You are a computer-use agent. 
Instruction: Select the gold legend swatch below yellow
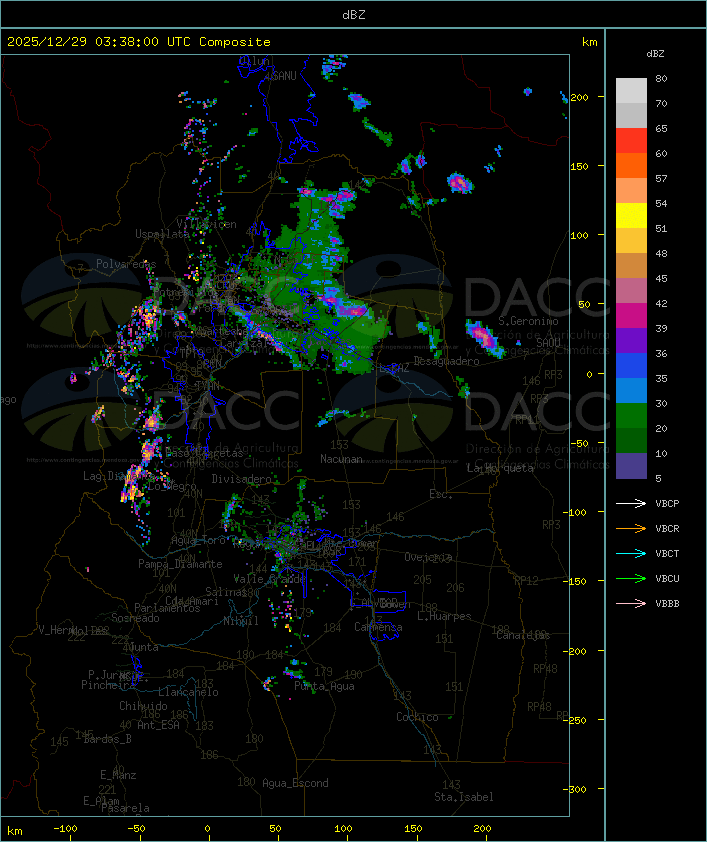(x=631, y=241)
